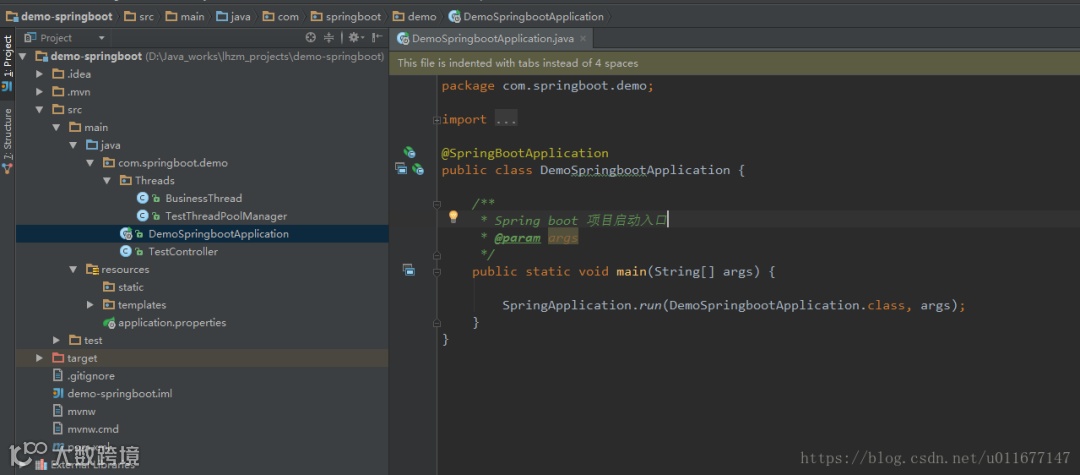Screen dimensions: 1080x475
Task: Expand the templates folder
Action: [x=90, y=305]
